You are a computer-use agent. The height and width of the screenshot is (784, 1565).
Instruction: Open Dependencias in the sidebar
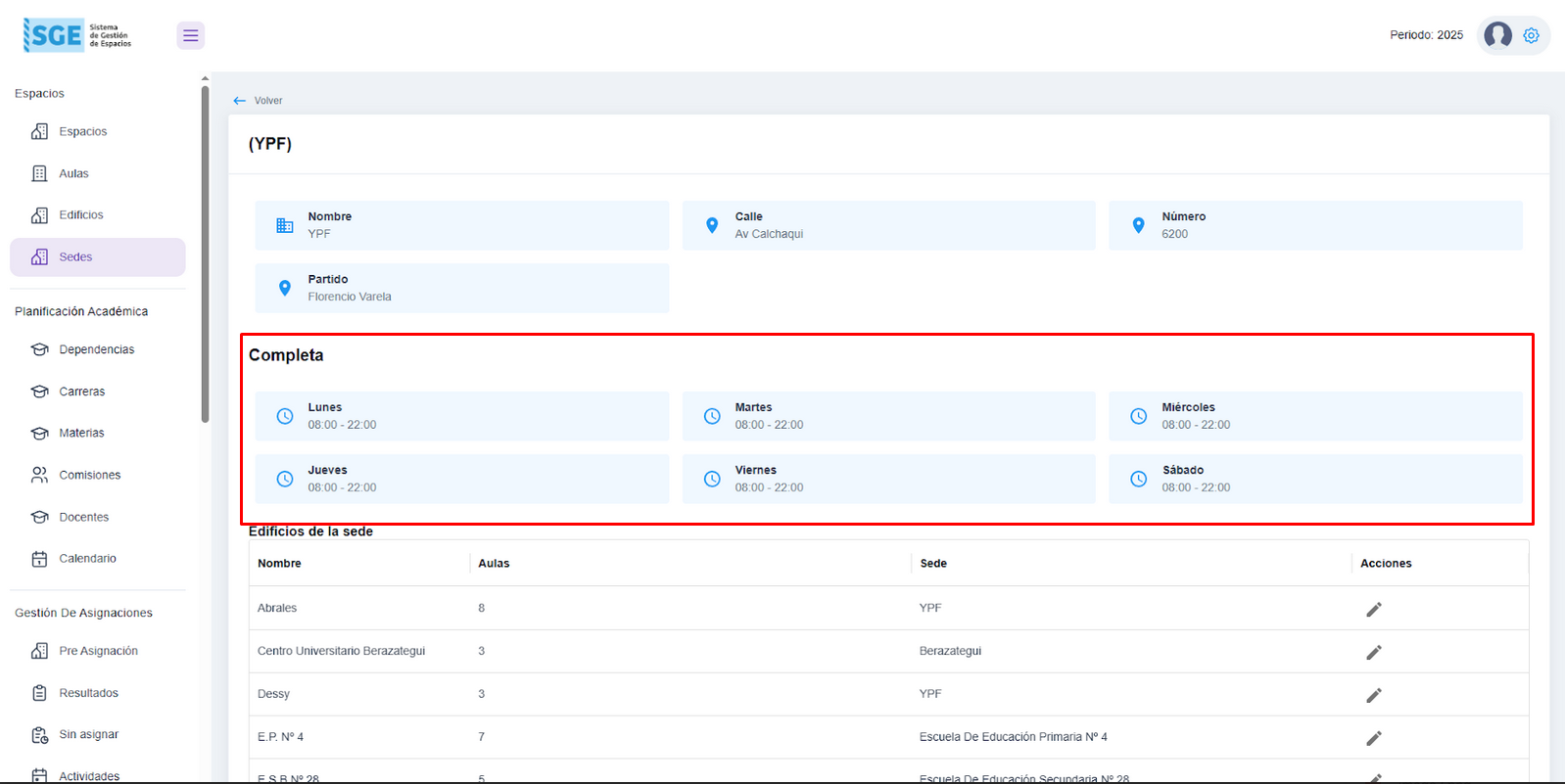(98, 349)
